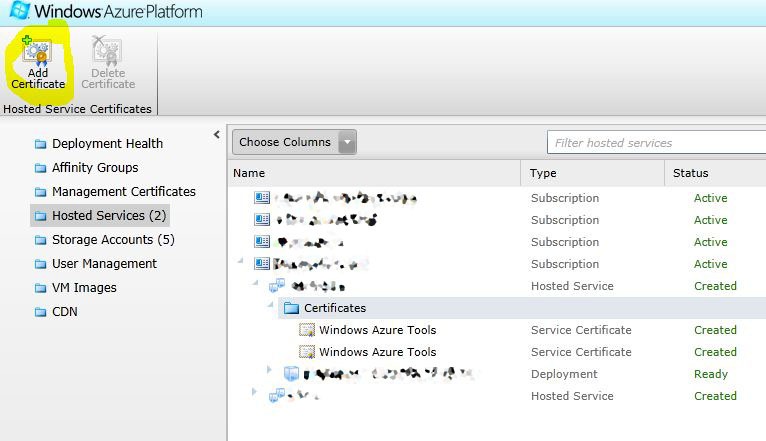Click the Deployment row cube icon
766x441 pixels.
pyautogui.click(x=291, y=374)
